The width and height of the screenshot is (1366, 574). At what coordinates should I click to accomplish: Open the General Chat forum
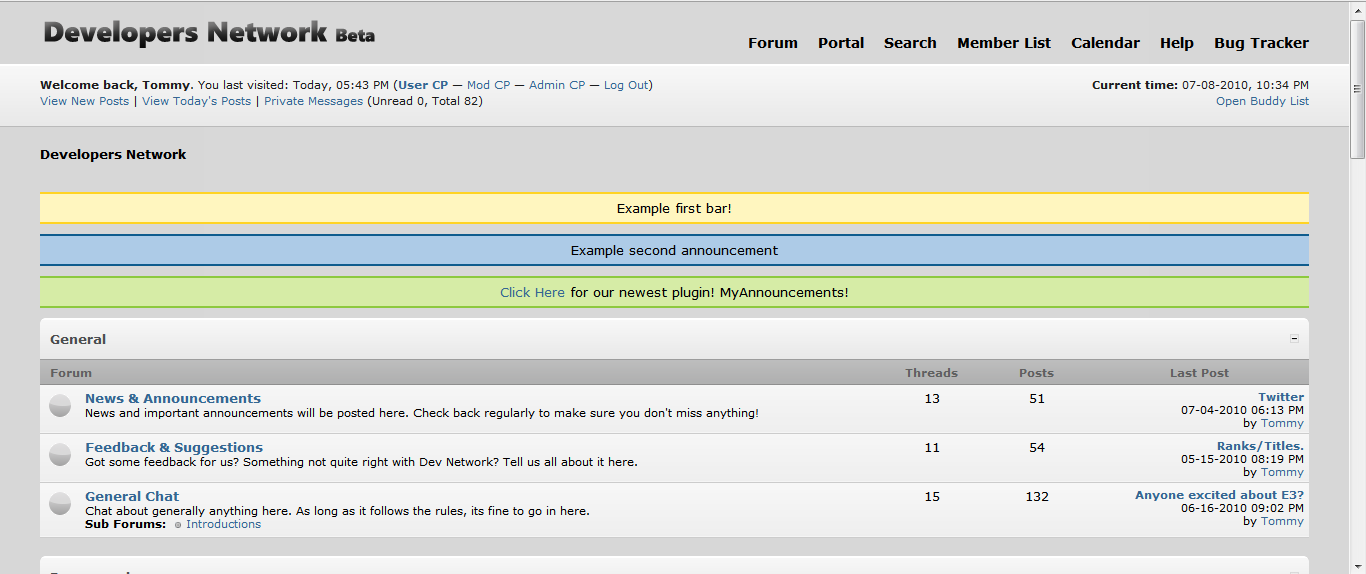coord(132,496)
